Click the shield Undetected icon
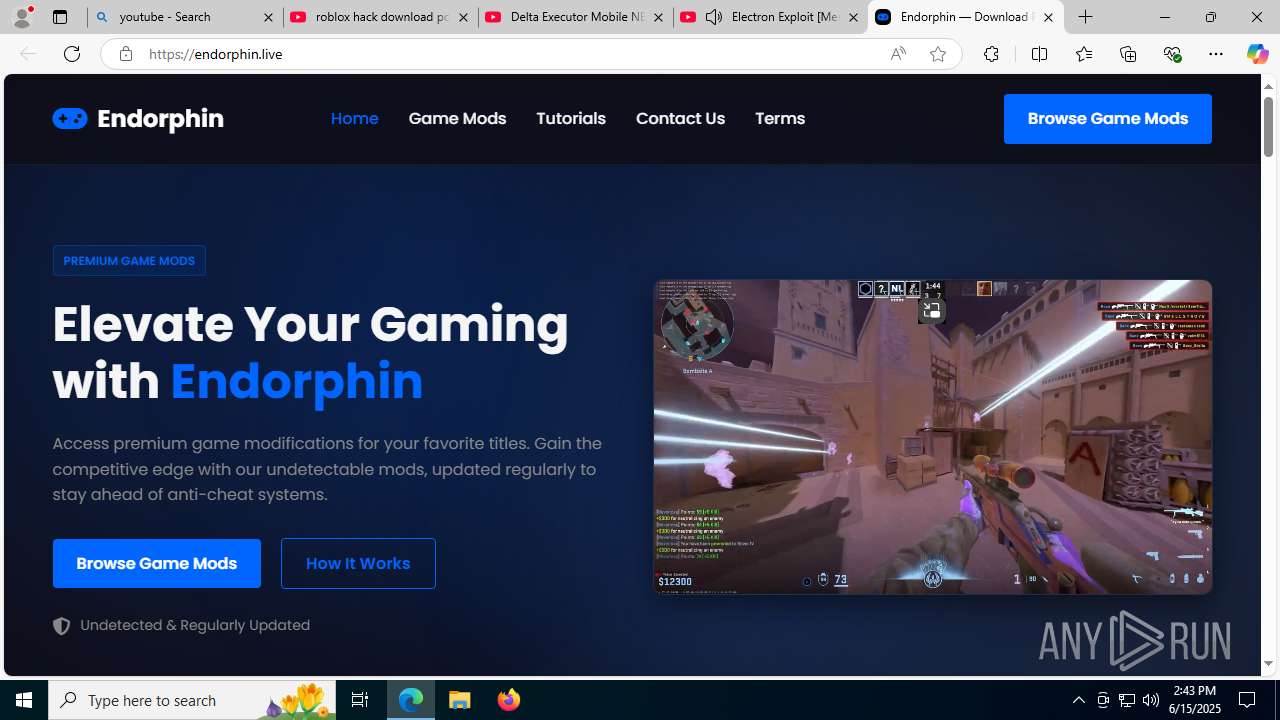The image size is (1280, 720). pos(62,626)
